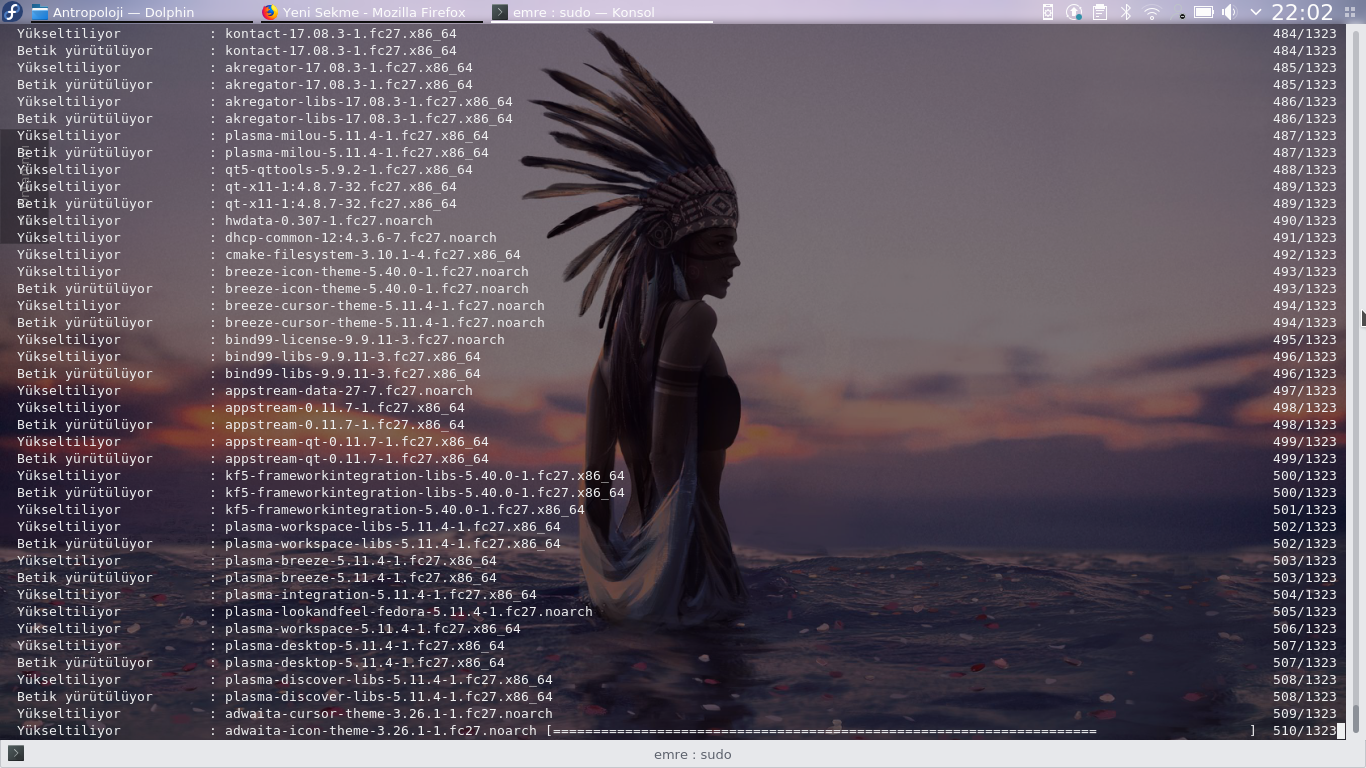Select the emre : sudo terminal tab
The image size is (1366, 768).
coord(692,754)
